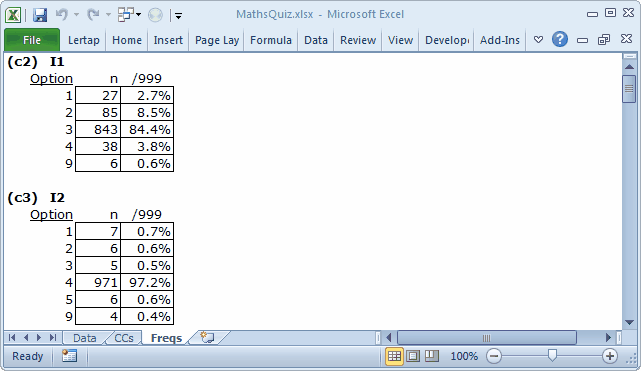641x371 pixels.
Task: Click the zoom out minus button
Action: click(x=494, y=356)
